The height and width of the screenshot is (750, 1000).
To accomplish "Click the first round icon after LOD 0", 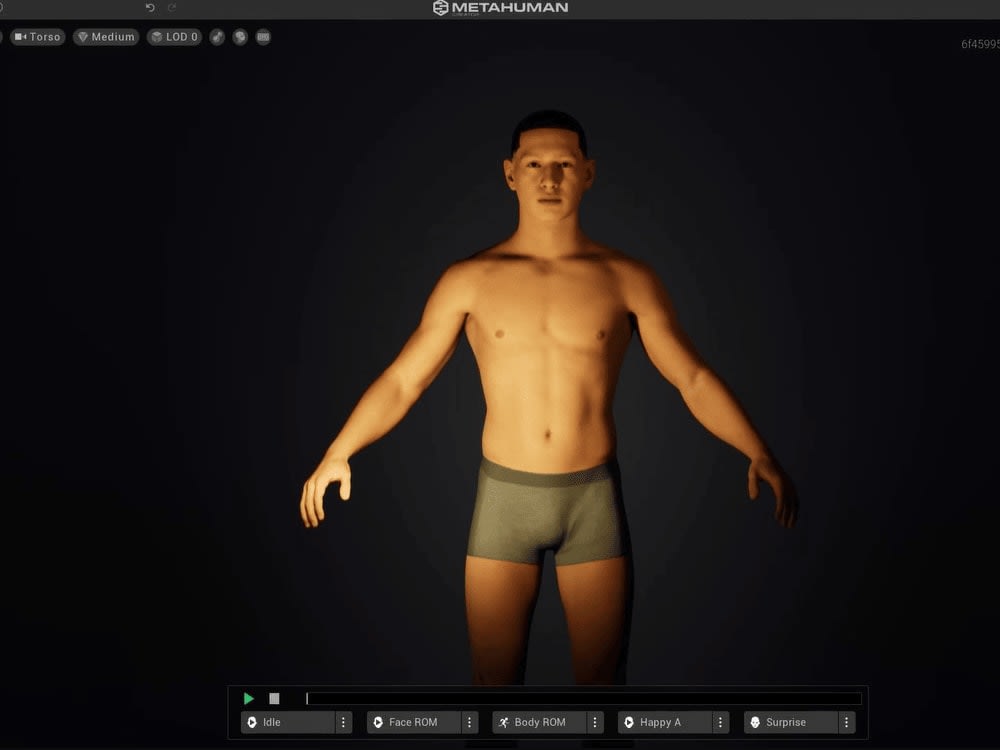I will [218, 37].
